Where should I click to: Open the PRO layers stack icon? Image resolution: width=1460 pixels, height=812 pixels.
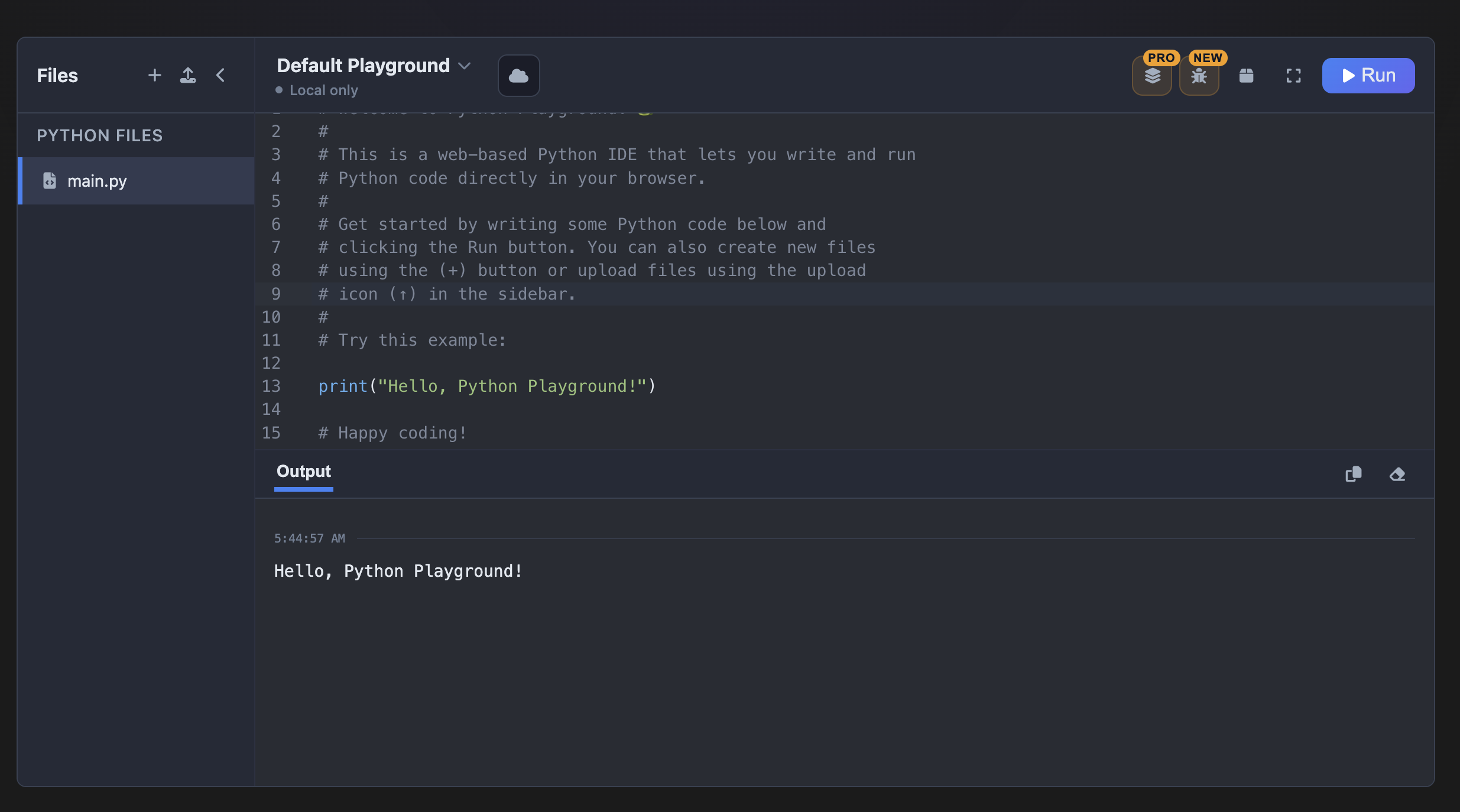(1152, 76)
